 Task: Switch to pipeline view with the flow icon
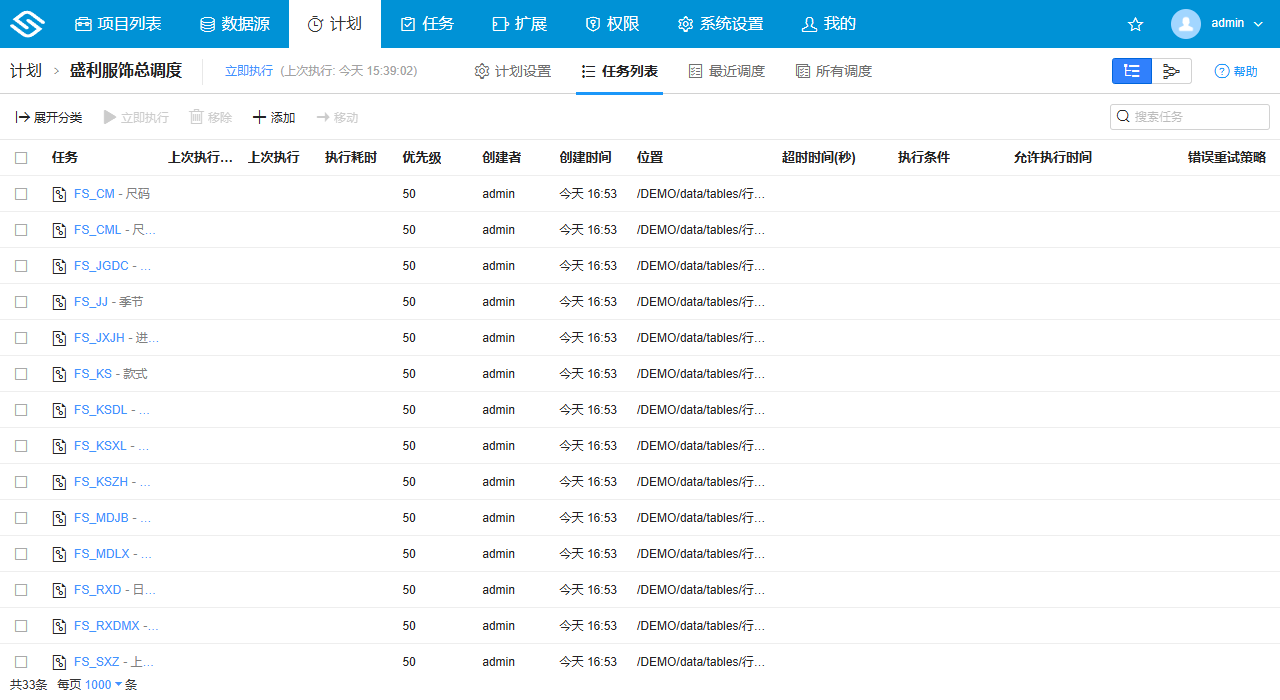pos(1171,71)
